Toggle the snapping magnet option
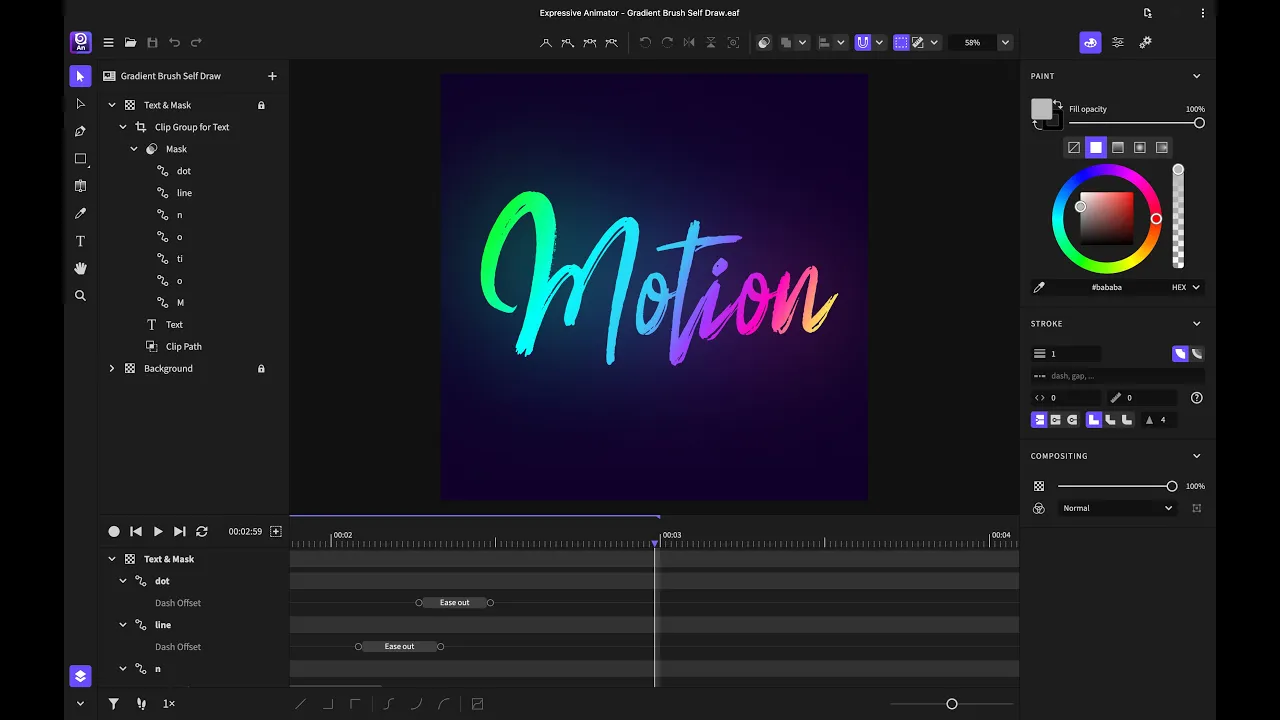The width and height of the screenshot is (1280, 720). [x=863, y=42]
